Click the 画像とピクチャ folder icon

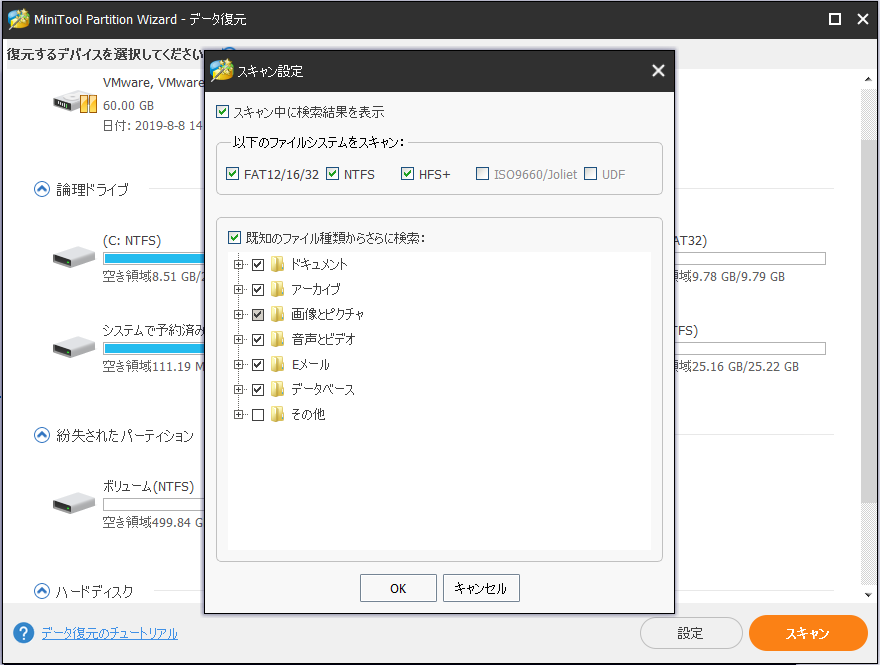pyautogui.click(x=277, y=314)
